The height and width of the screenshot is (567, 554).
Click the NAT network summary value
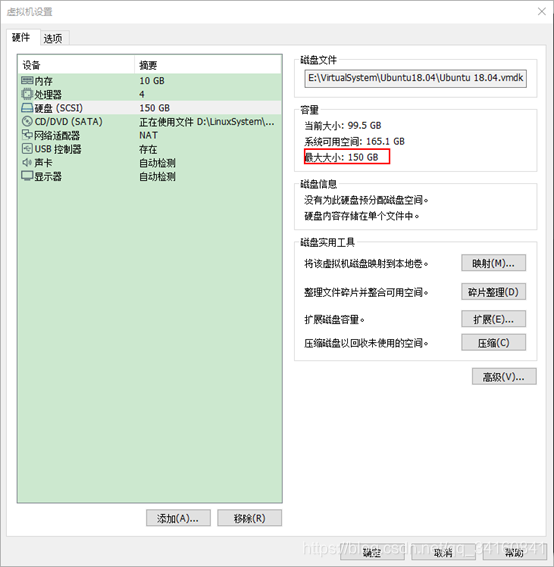pos(149,135)
